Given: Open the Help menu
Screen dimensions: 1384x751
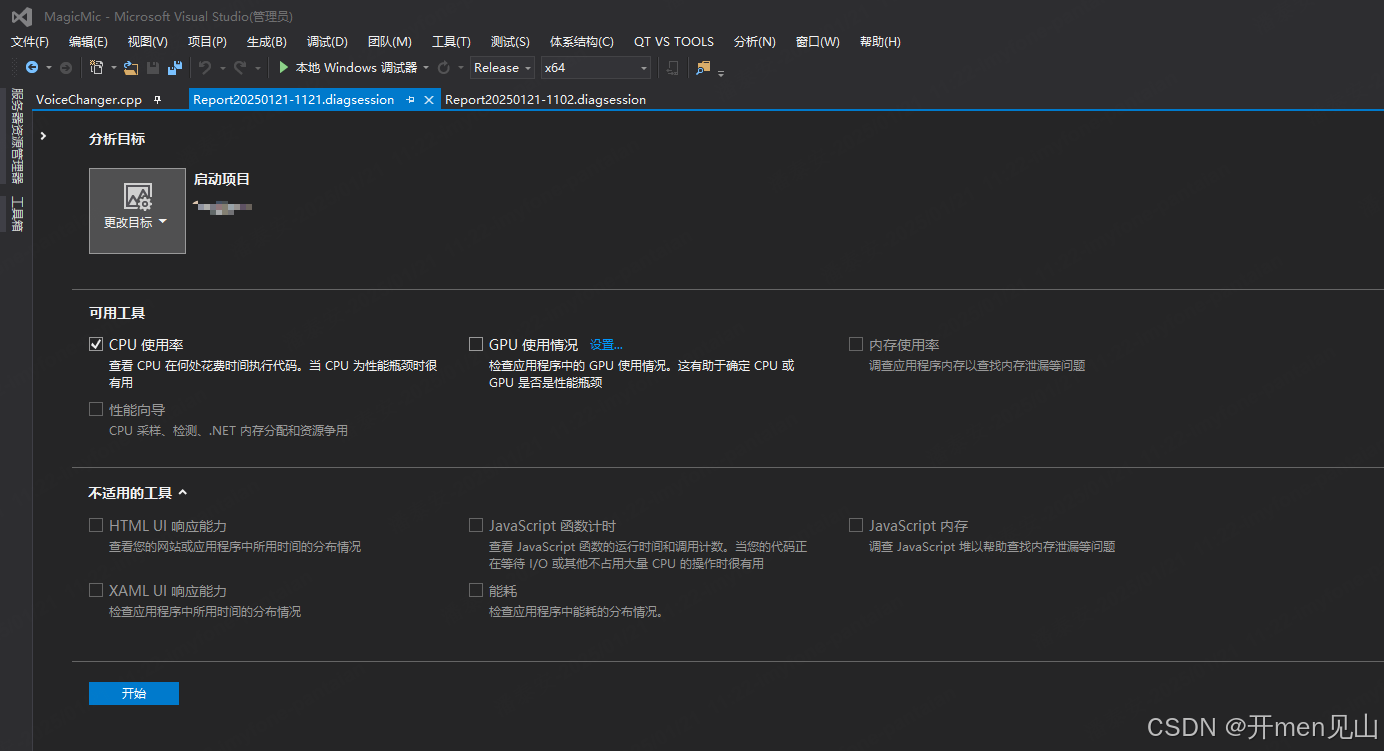Looking at the screenshot, I should [x=880, y=42].
